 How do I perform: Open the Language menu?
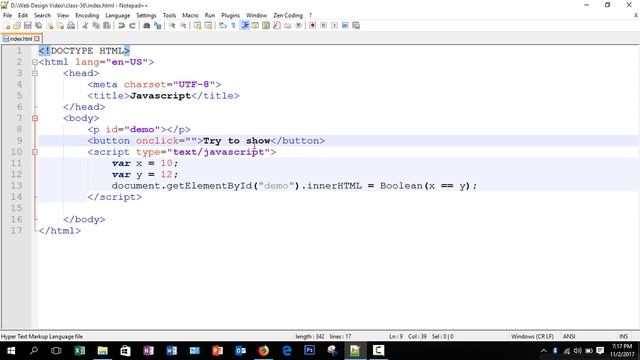click(x=118, y=16)
